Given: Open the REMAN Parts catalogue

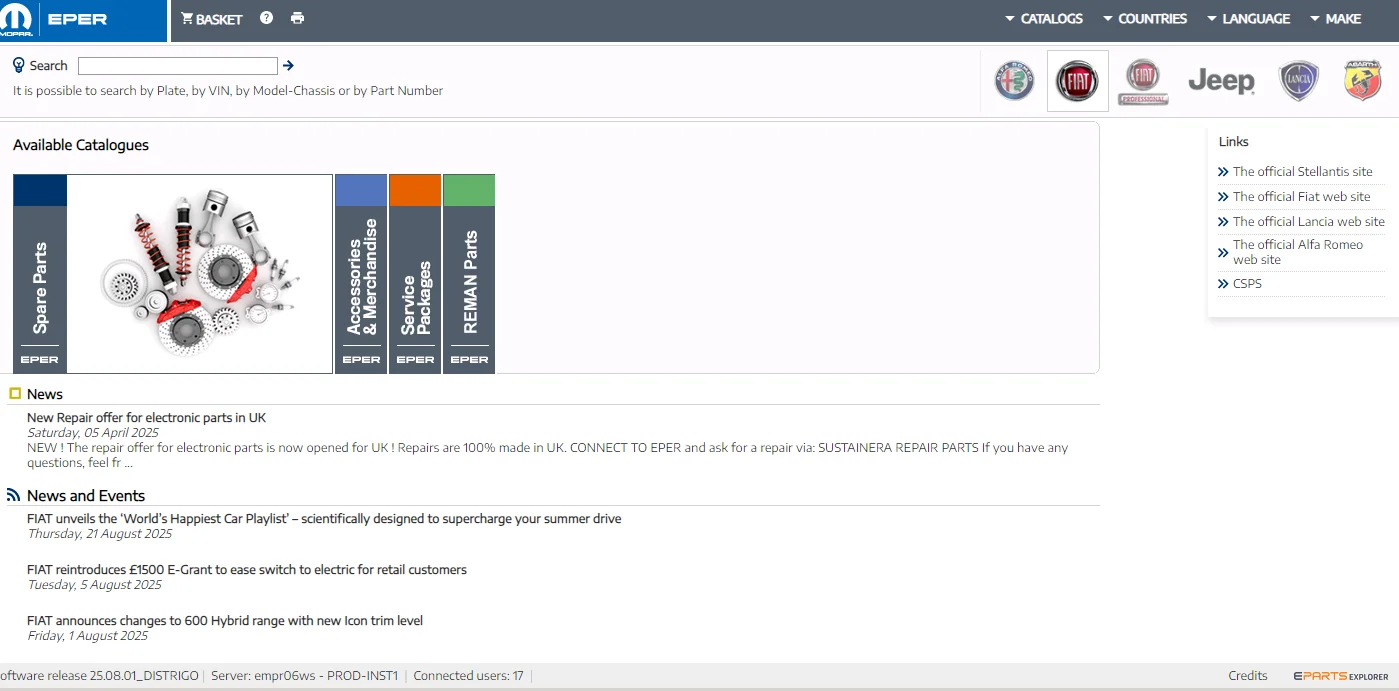Looking at the screenshot, I should pos(469,274).
